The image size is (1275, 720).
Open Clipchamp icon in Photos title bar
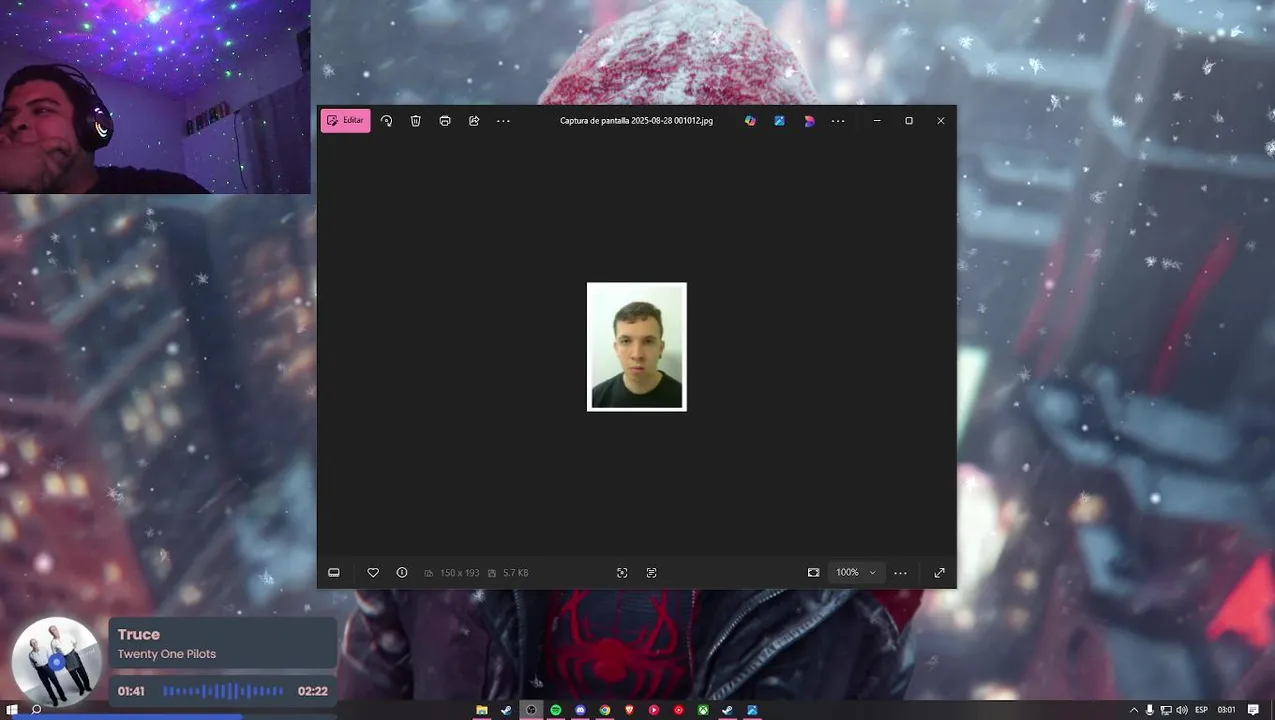[809, 120]
